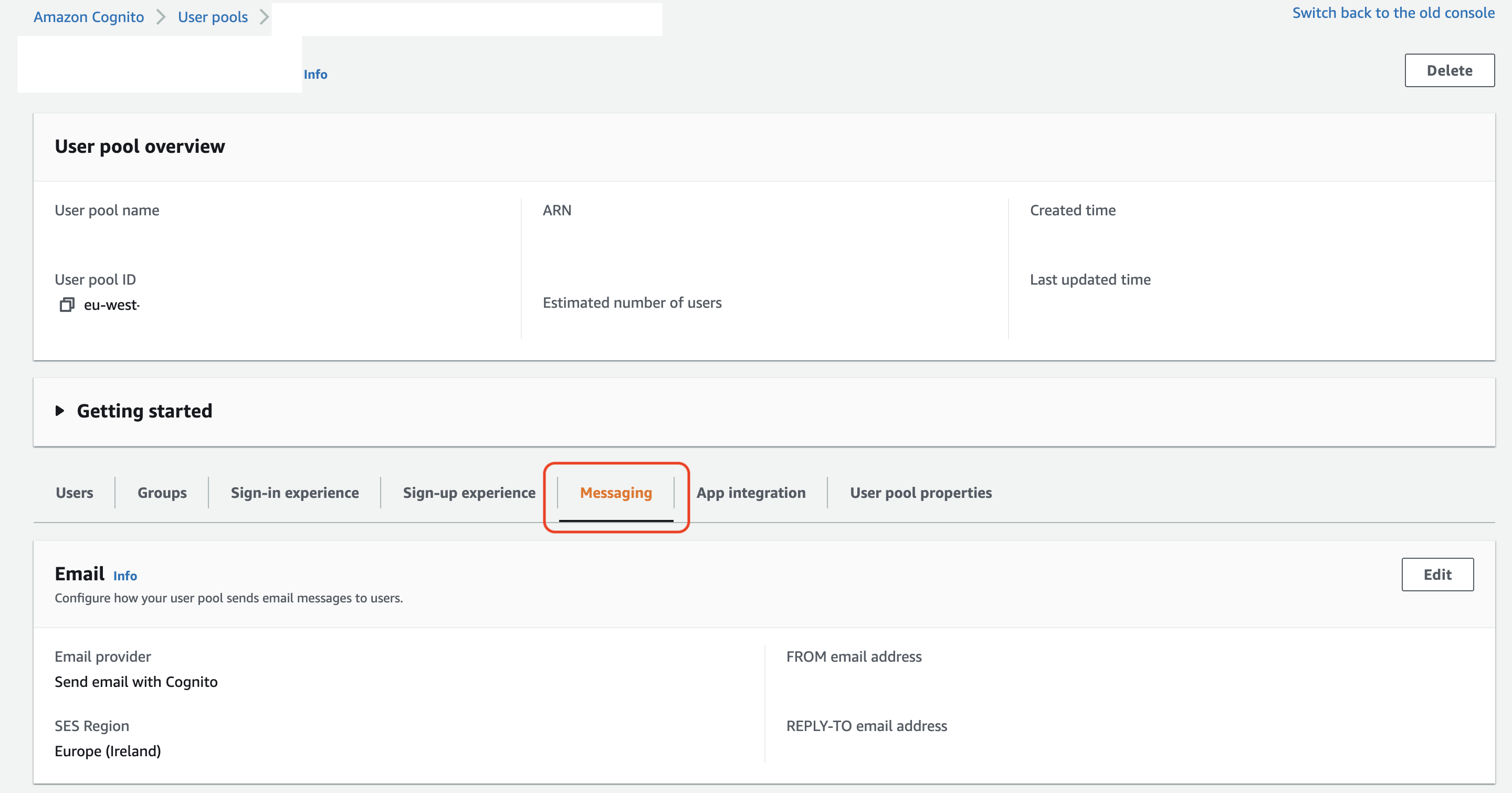Switch back to the old console
This screenshot has width=1512, height=793.
1393,13
